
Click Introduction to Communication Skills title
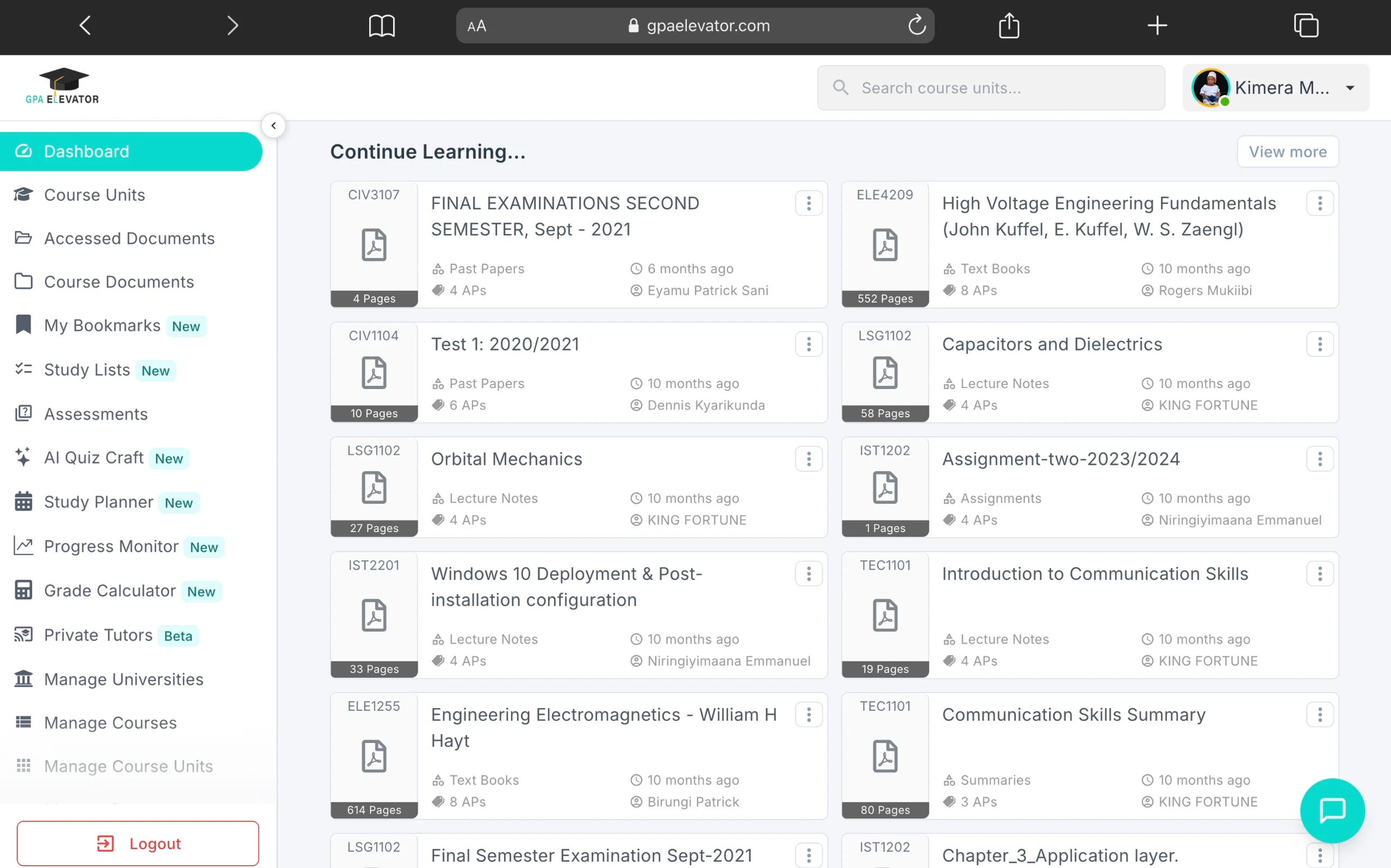(1095, 573)
